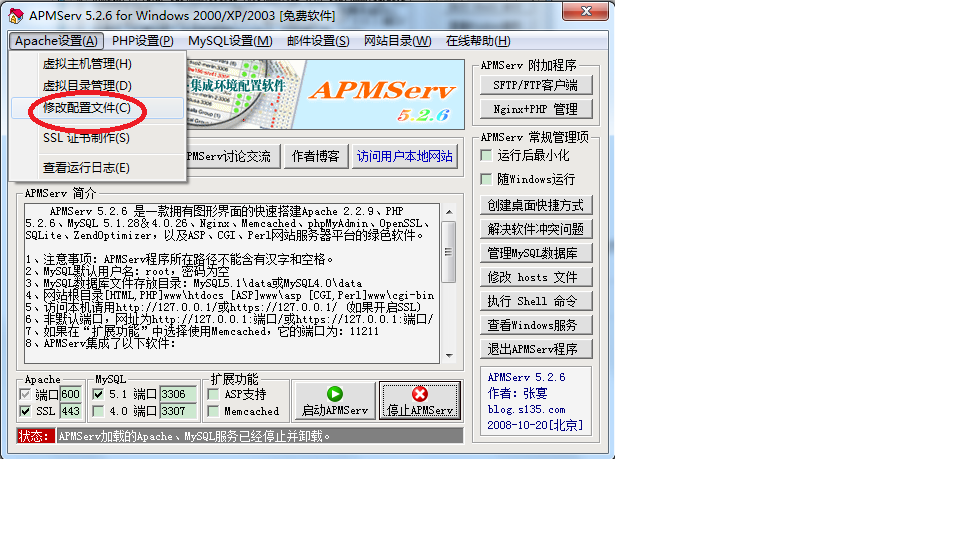Click the APMServ app icon in title bar
The image size is (960, 540).
16,15
